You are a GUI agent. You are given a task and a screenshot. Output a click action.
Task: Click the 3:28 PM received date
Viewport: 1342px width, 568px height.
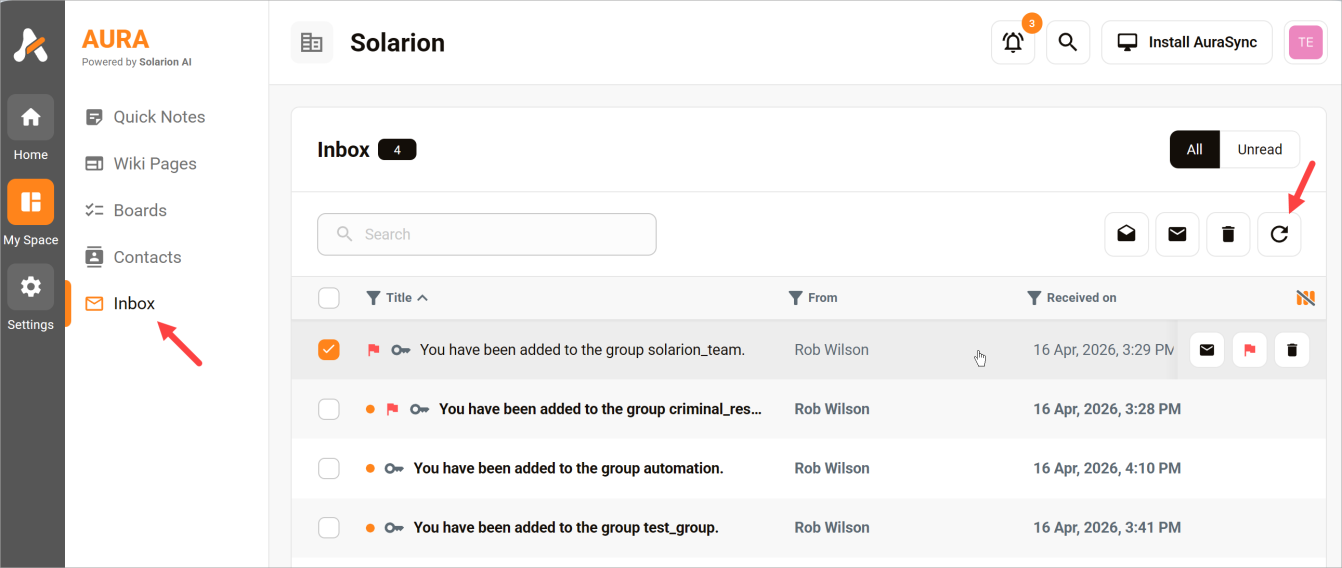click(x=1107, y=409)
